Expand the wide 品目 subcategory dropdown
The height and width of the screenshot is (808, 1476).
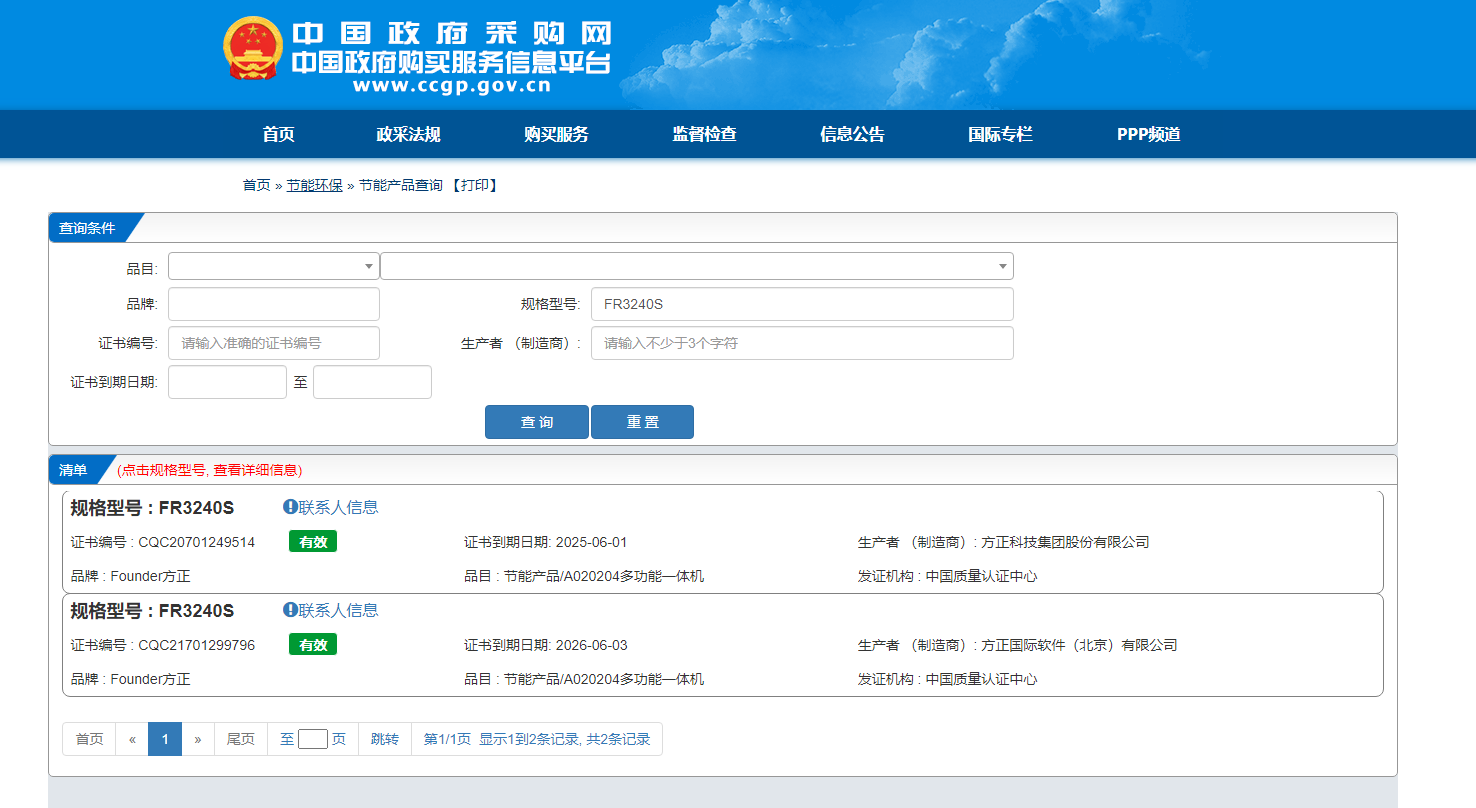[x=697, y=266]
